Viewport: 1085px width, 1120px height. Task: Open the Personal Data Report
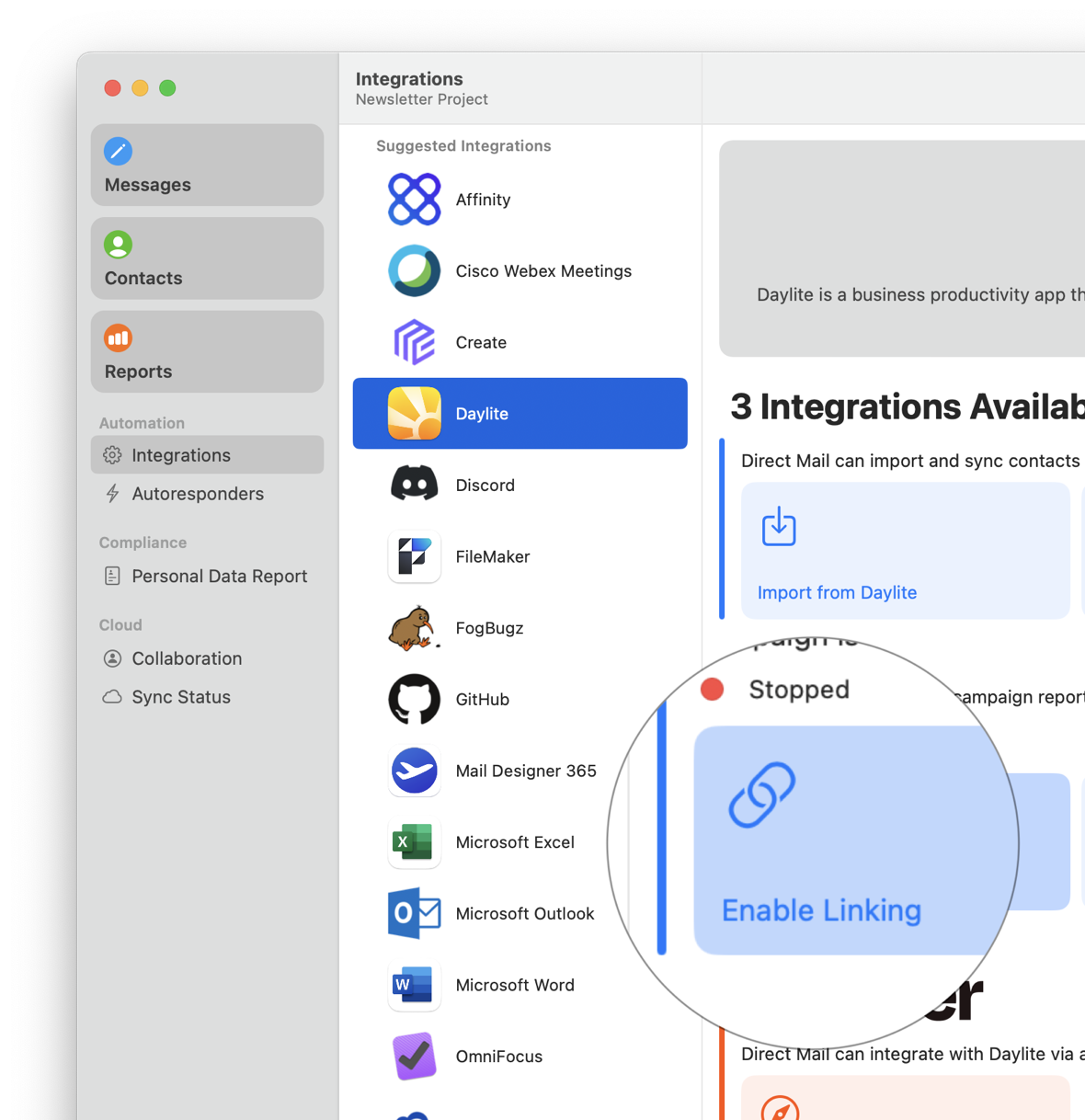point(207,577)
